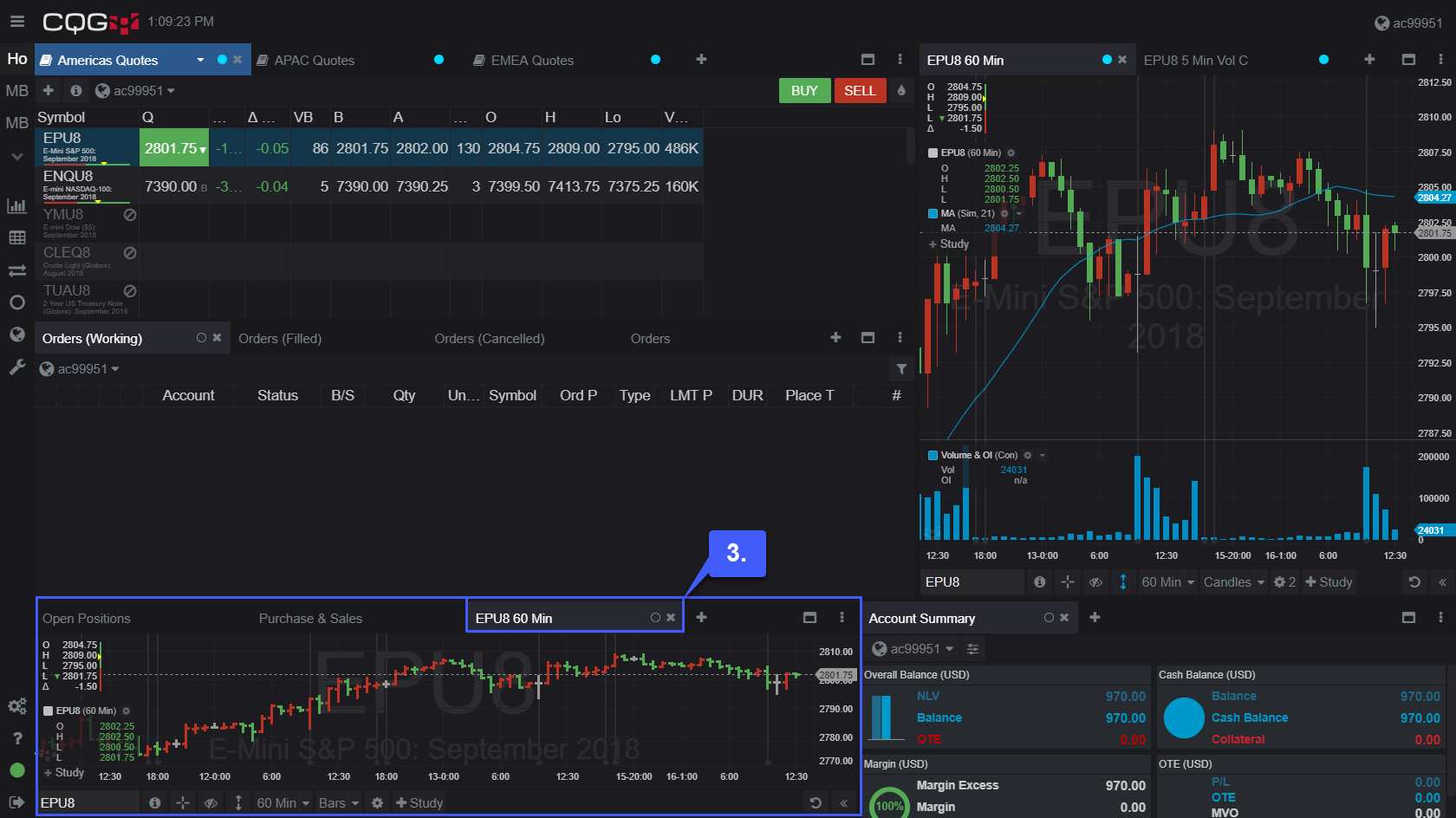Open the ac99951 account dropdown in orders panel
Image resolution: width=1456 pixels, height=818 pixels.
tap(79, 369)
